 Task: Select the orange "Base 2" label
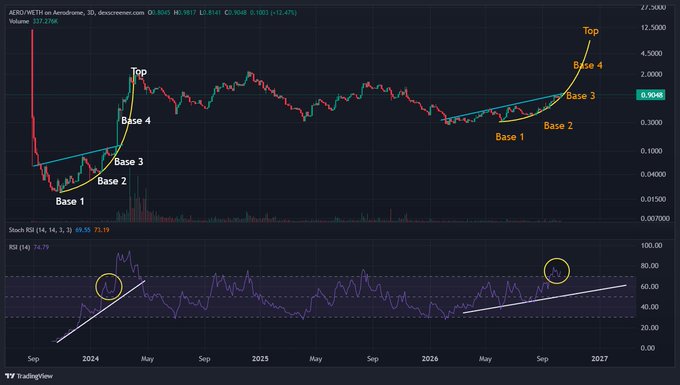(558, 126)
